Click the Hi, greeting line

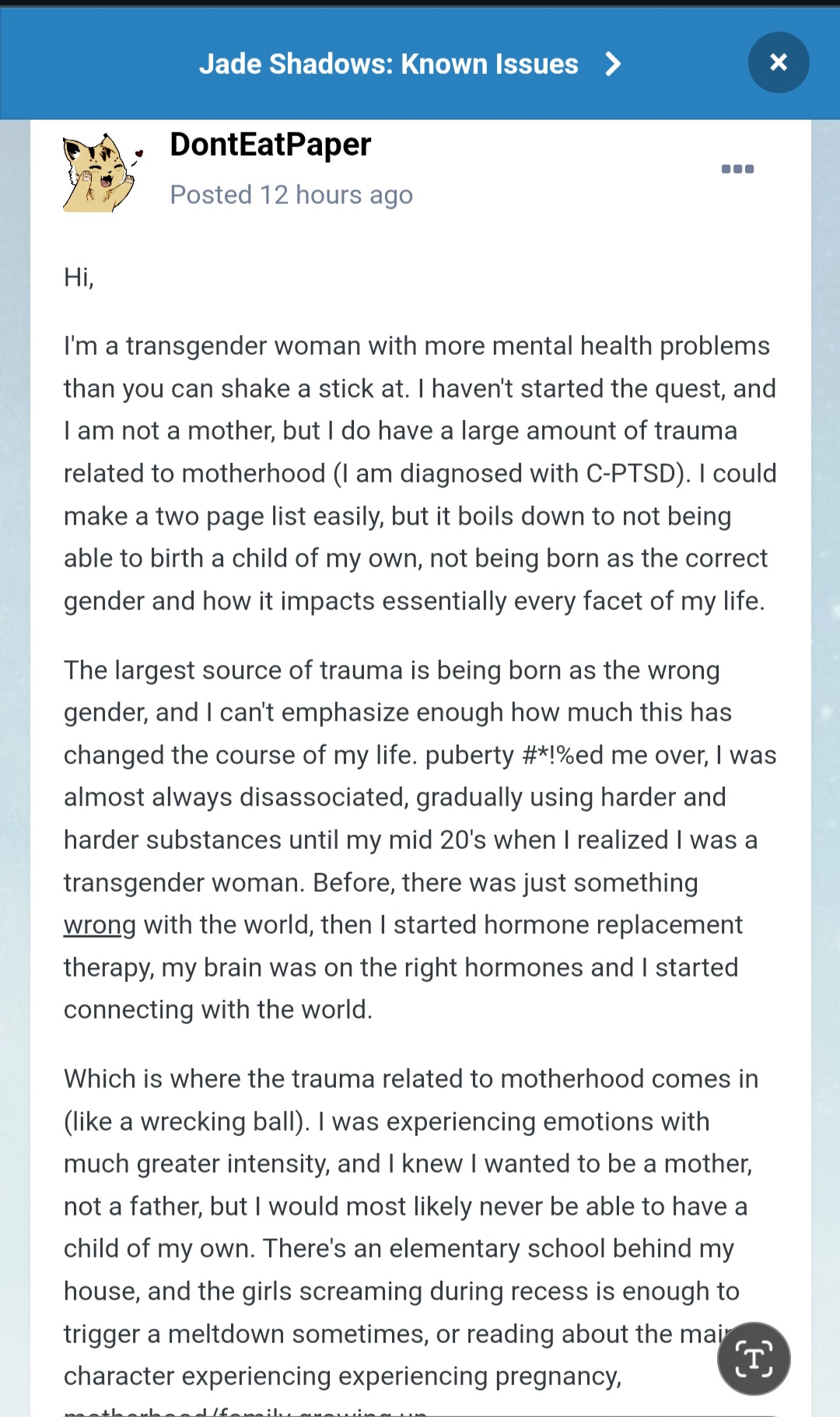(79, 278)
